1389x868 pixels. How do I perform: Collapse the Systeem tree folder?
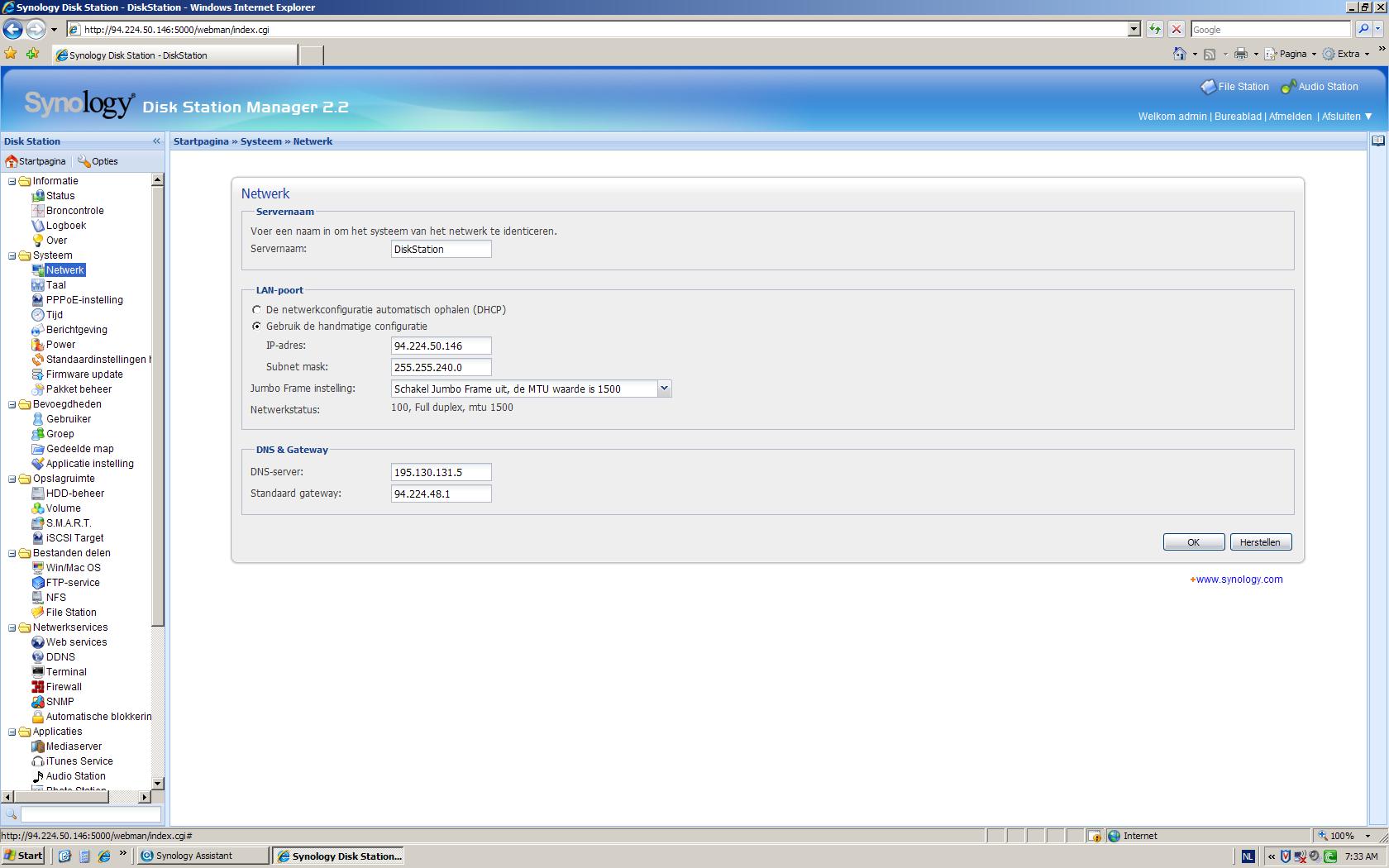click(x=12, y=255)
